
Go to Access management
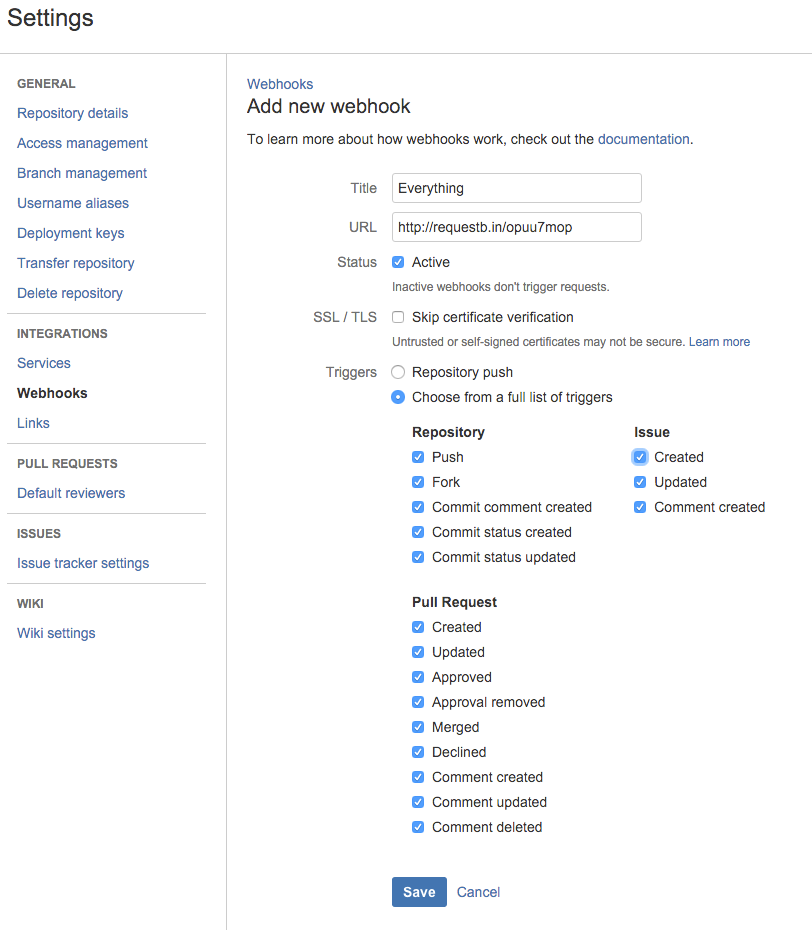coord(82,143)
